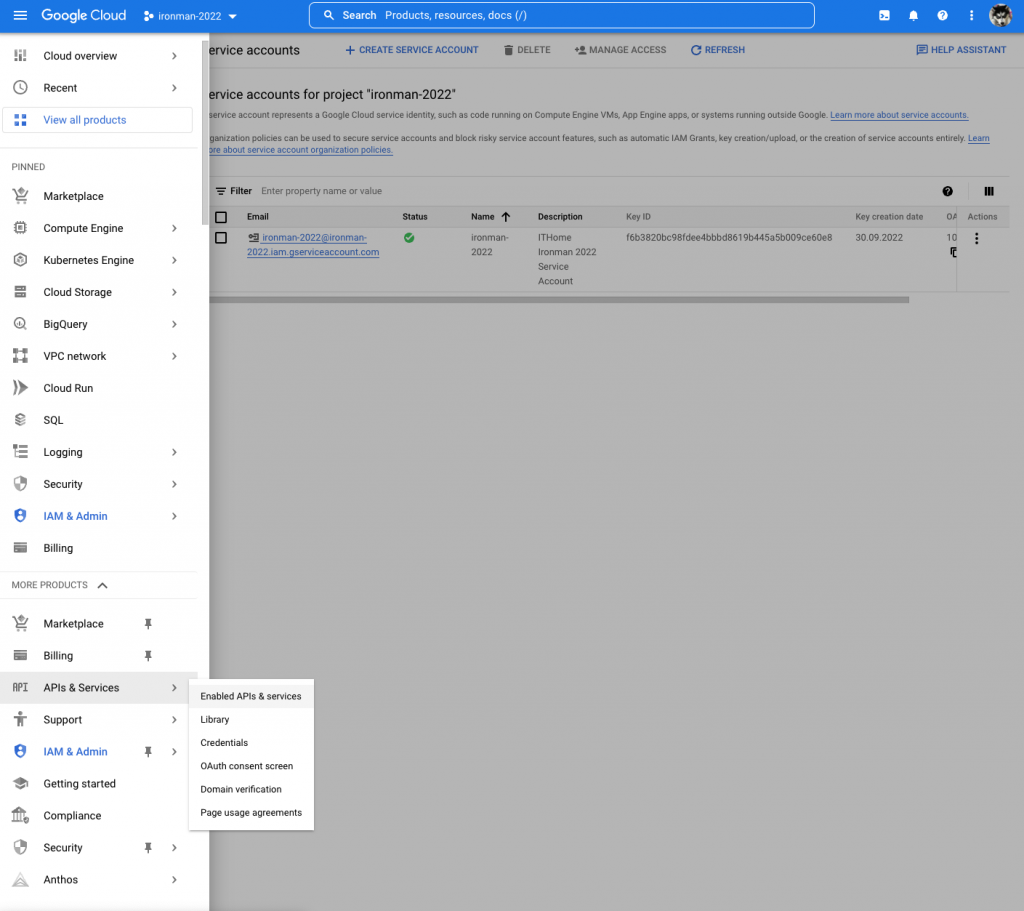Open the ironman-2022 project selector dropdown

point(190,16)
